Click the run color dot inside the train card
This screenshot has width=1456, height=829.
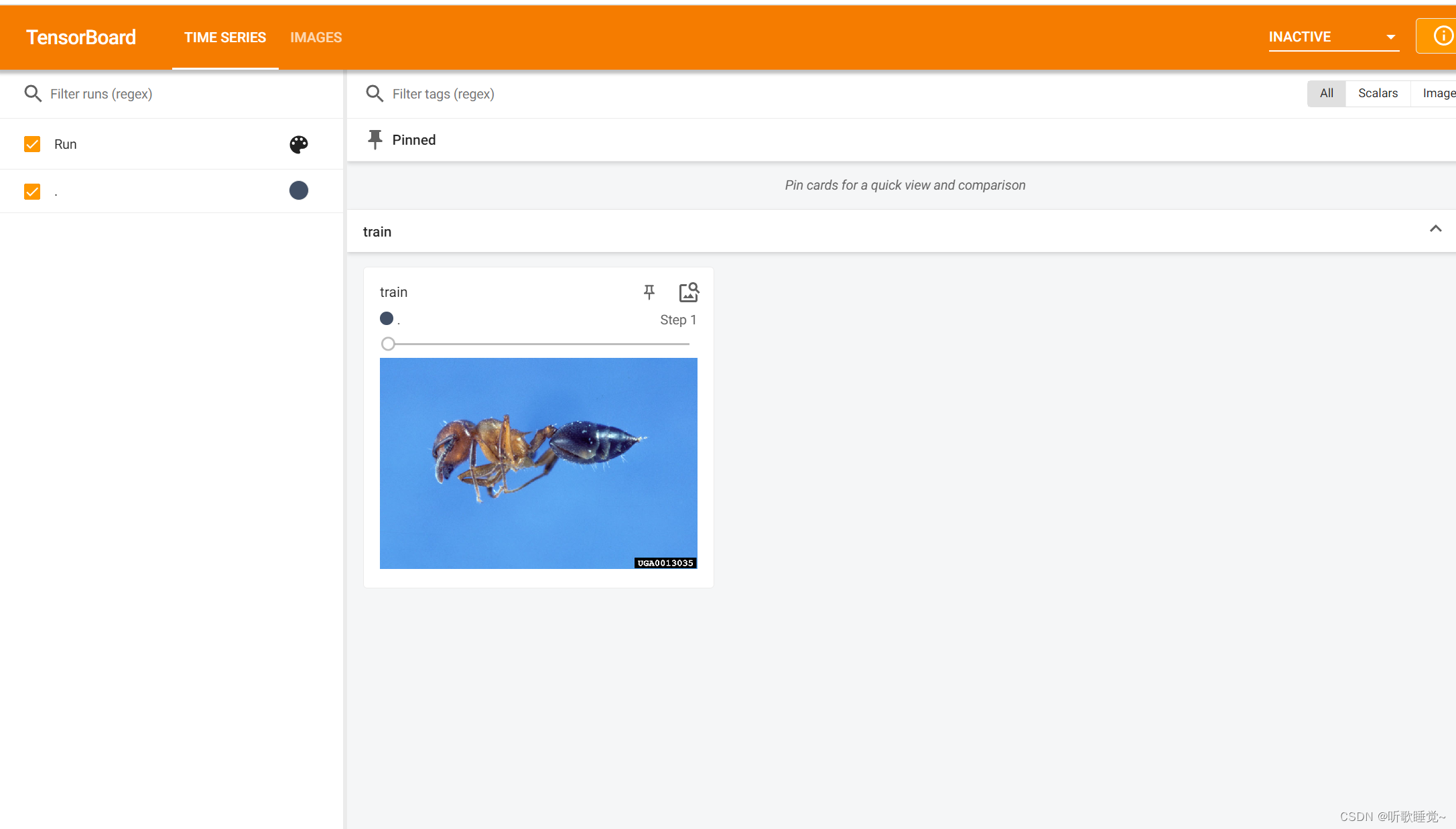point(387,318)
